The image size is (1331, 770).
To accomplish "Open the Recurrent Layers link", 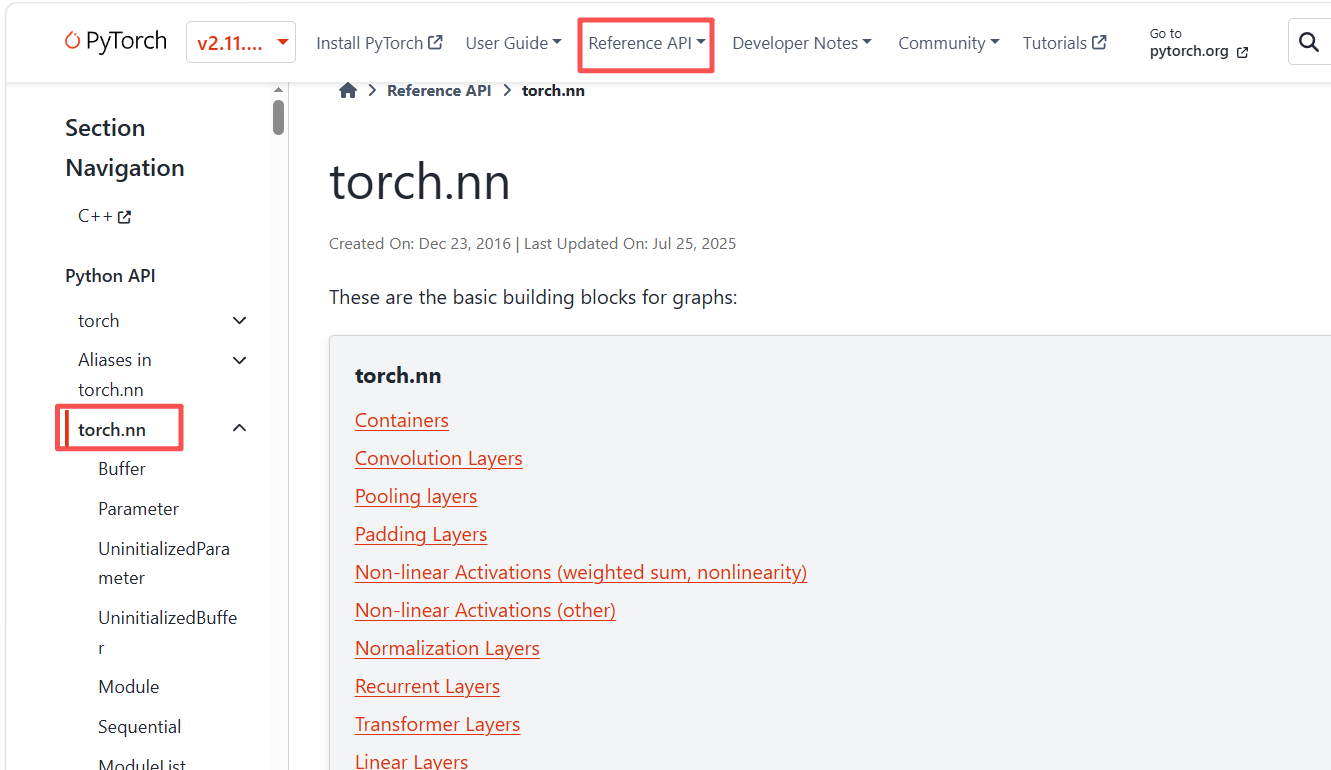I will pos(427,686).
